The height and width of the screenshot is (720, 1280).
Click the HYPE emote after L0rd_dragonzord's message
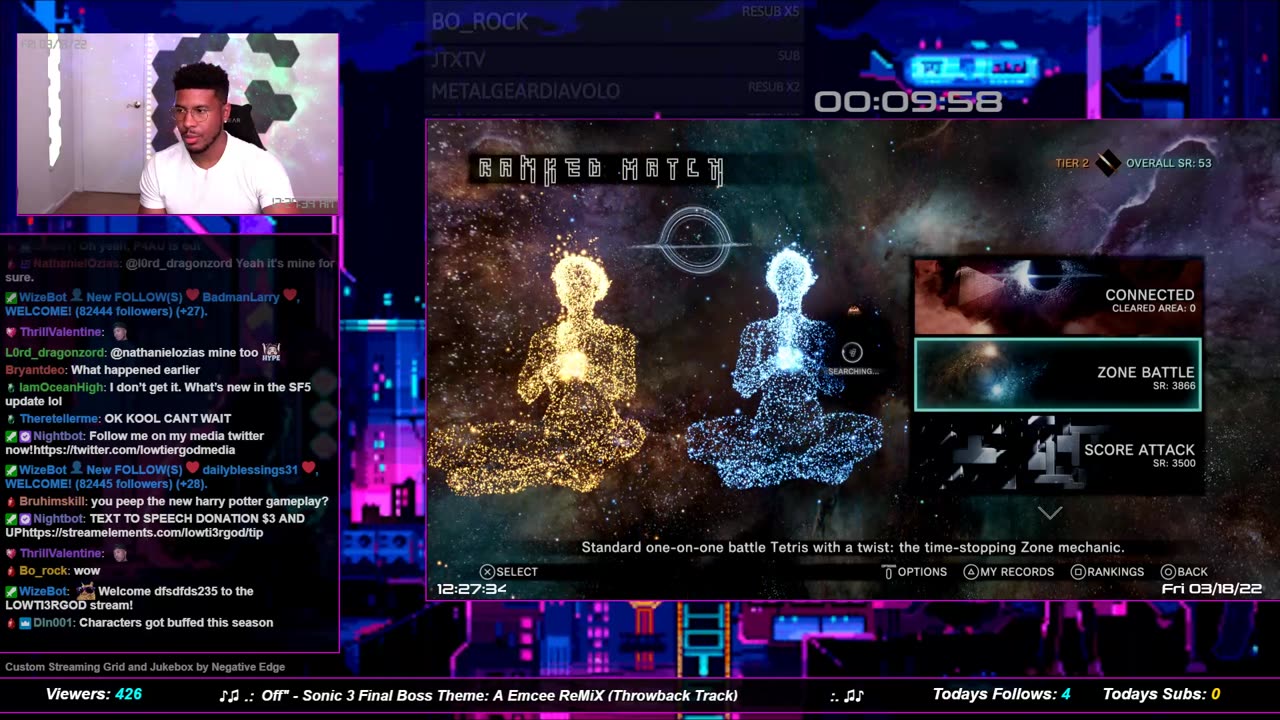(271, 352)
